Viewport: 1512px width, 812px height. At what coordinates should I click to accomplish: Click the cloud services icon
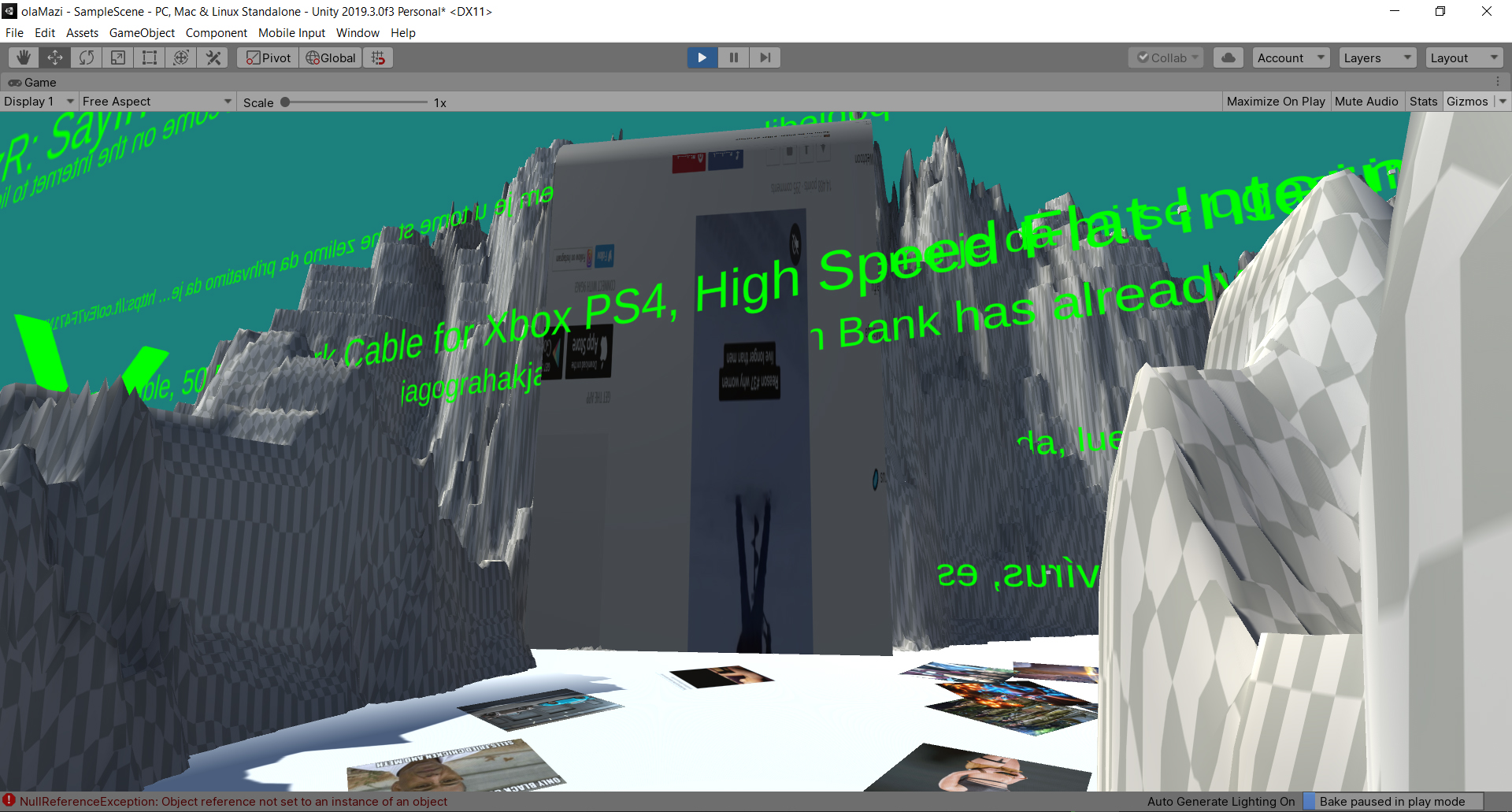tap(1228, 57)
